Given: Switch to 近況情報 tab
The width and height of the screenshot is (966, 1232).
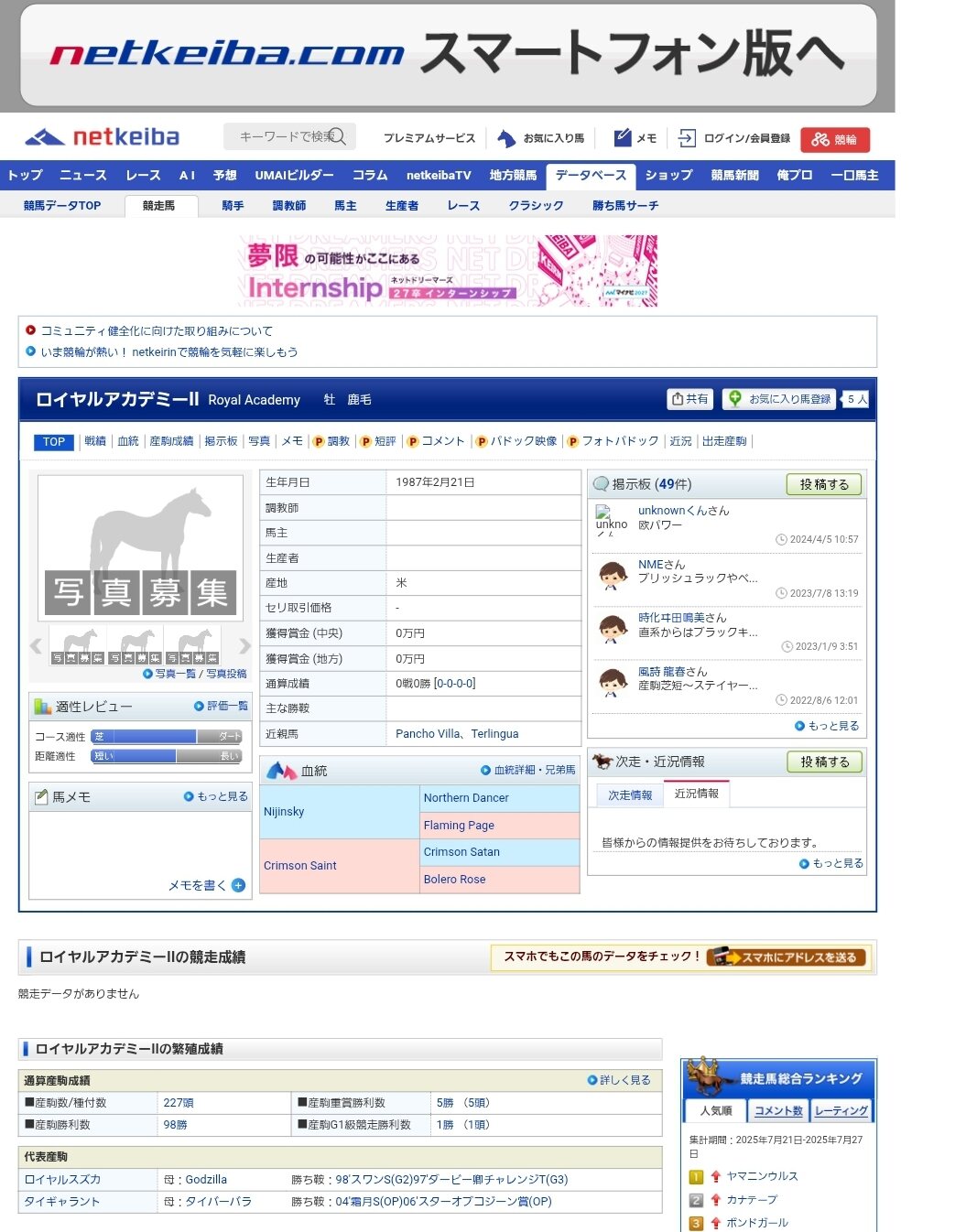Looking at the screenshot, I should [697, 794].
